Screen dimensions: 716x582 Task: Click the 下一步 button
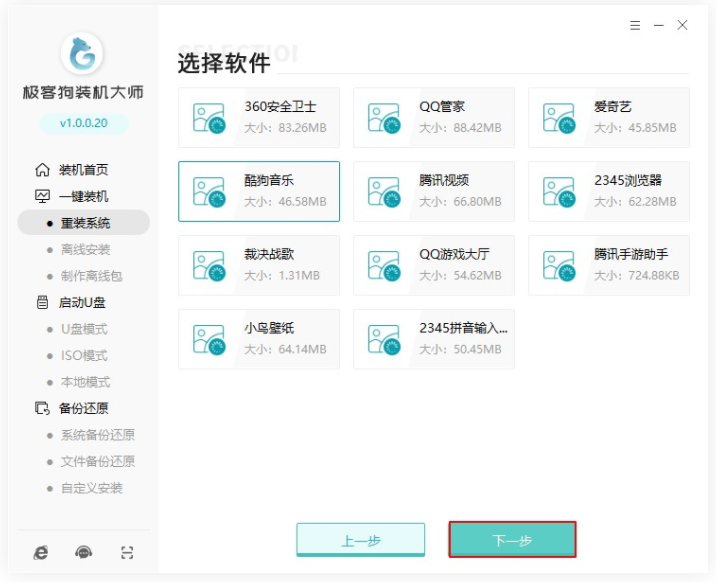(513, 540)
